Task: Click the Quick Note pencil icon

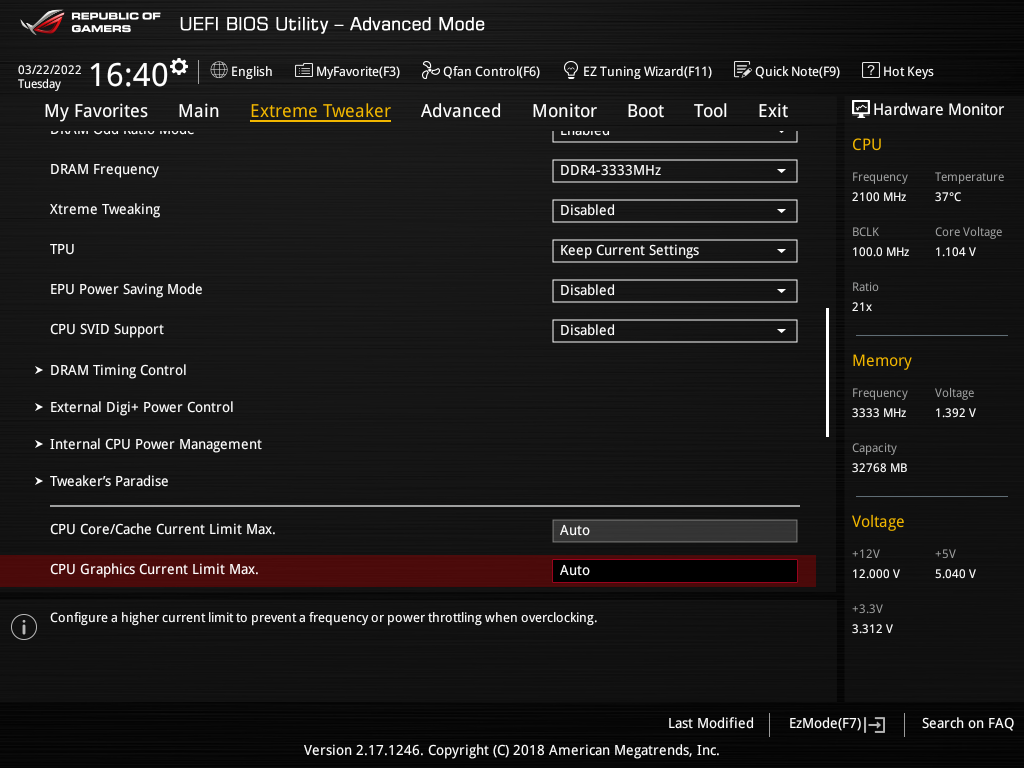Action: tap(743, 70)
